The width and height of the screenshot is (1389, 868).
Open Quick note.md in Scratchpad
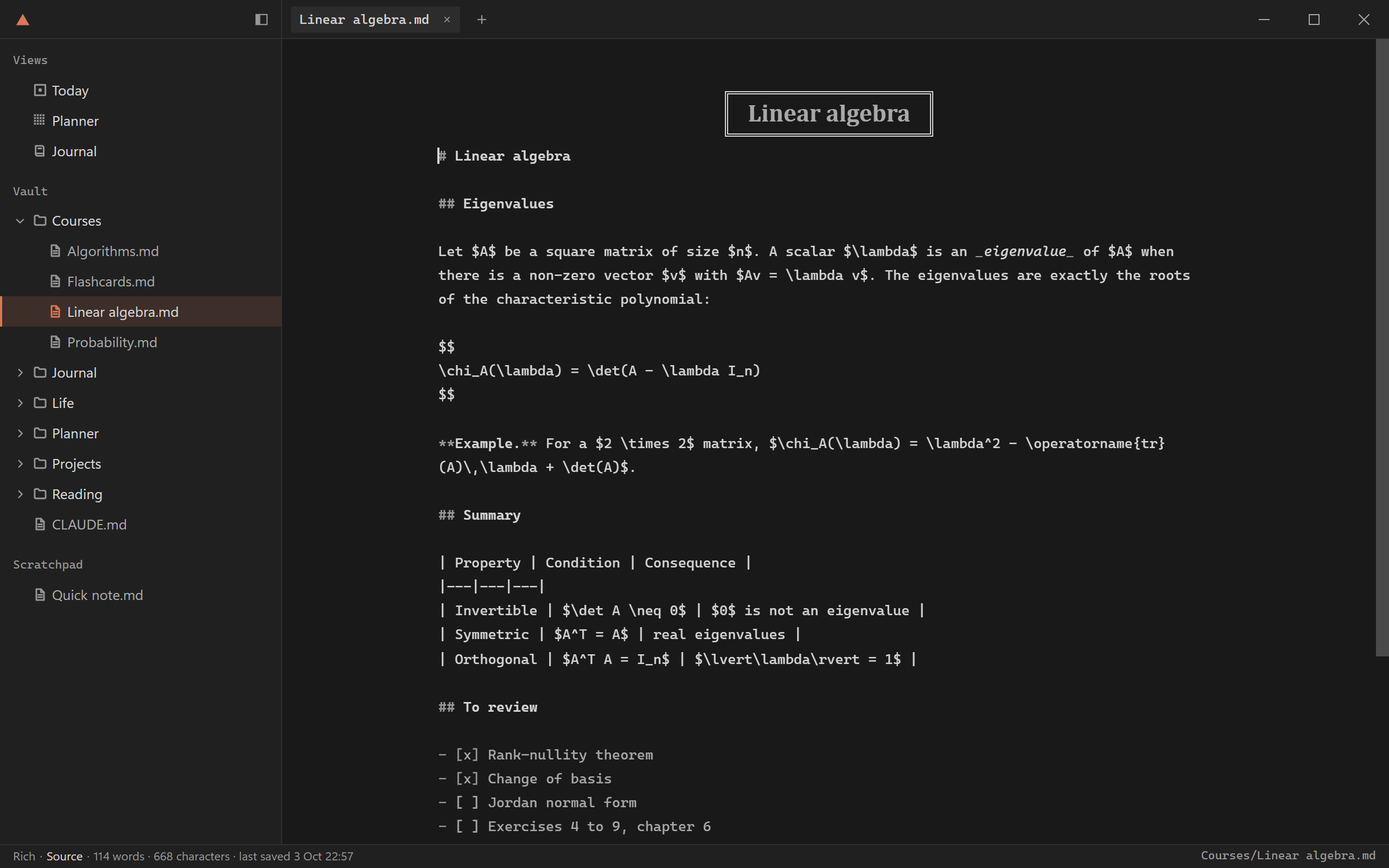click(x=141, y=595)
